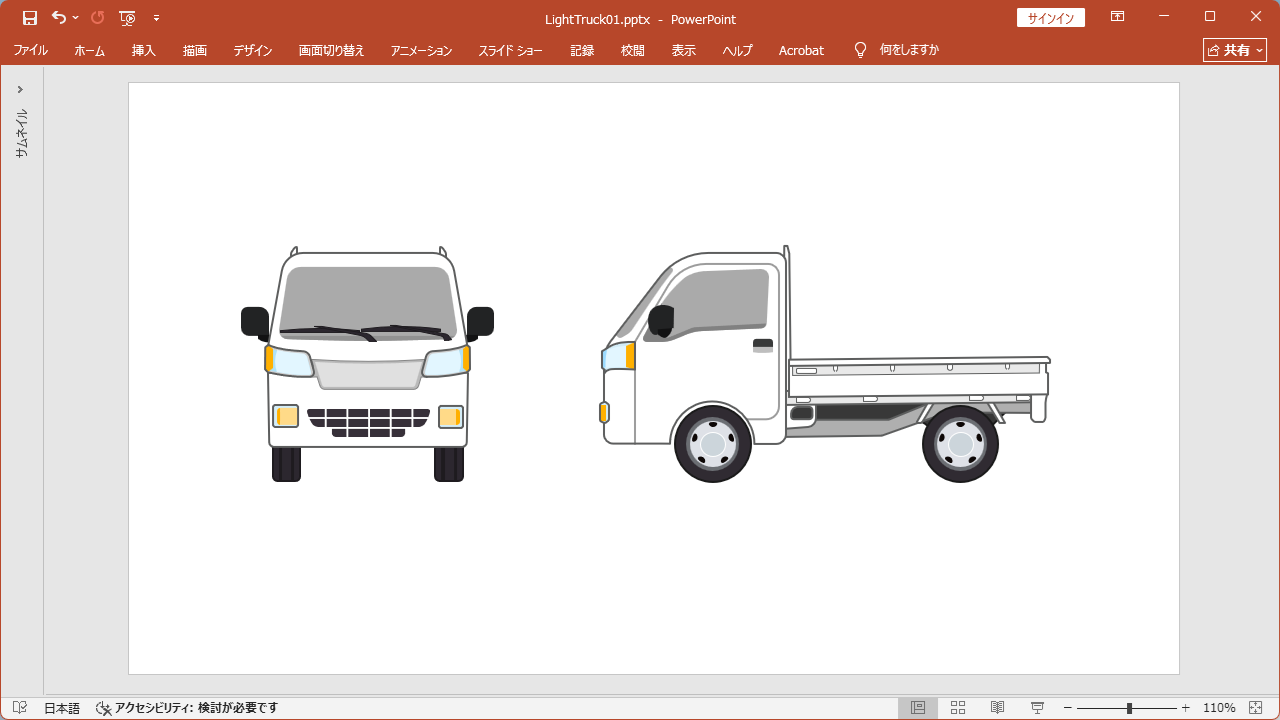Switch to Slide Sorter view
Image resolution: width=1280 pixels, height=720 pixels.
(957, 708)
